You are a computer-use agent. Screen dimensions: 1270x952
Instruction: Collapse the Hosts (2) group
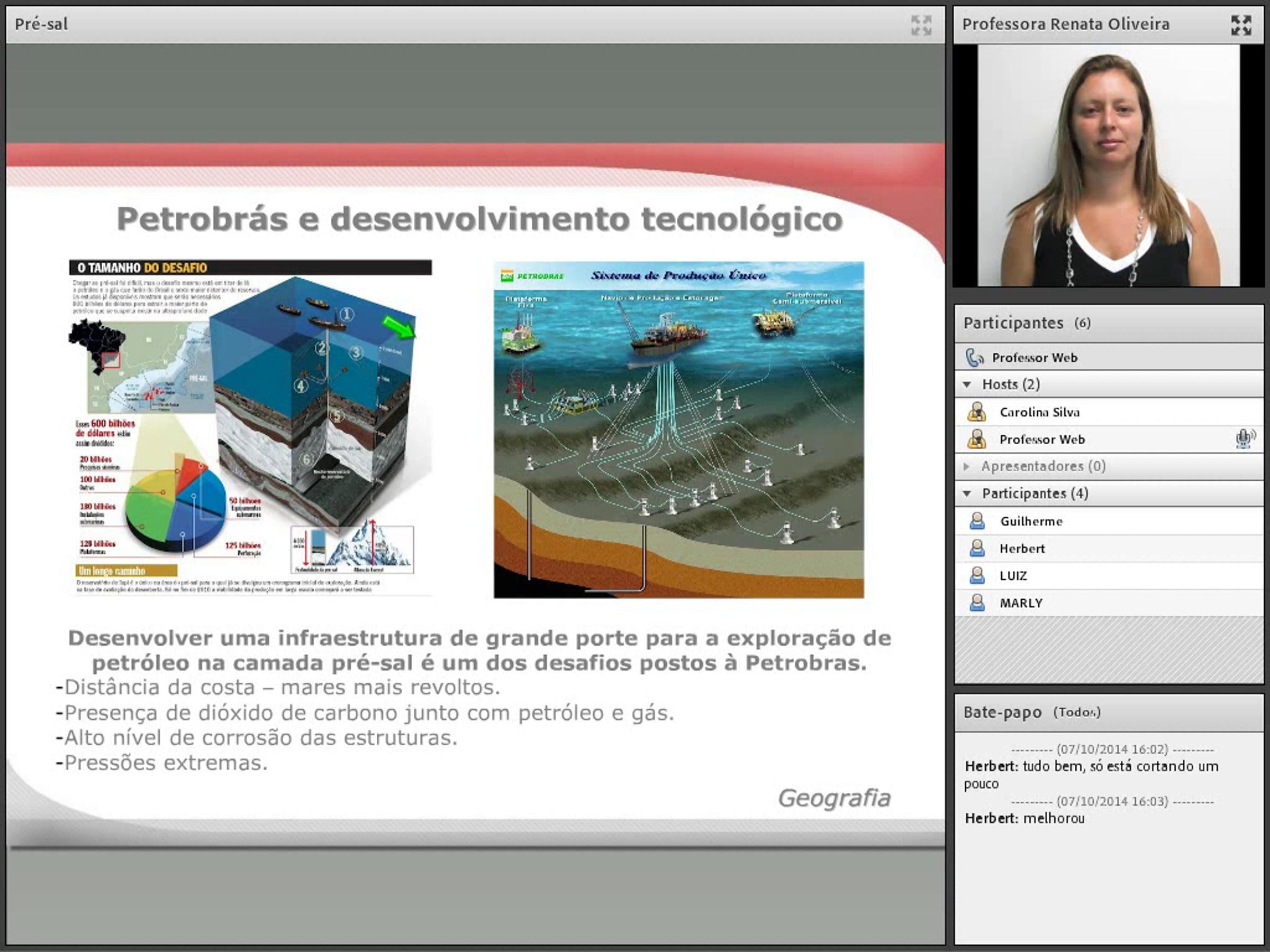(x=967, y=385)
